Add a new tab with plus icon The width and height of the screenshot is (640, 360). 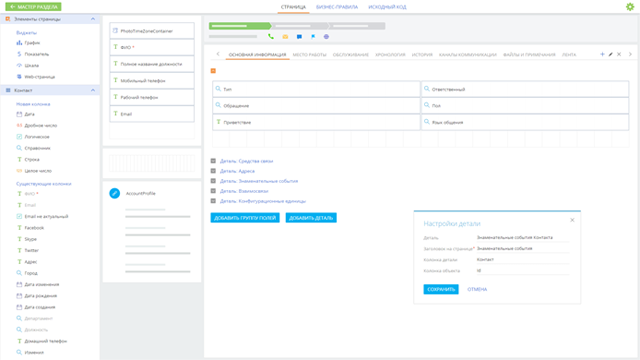click(602, 54)
